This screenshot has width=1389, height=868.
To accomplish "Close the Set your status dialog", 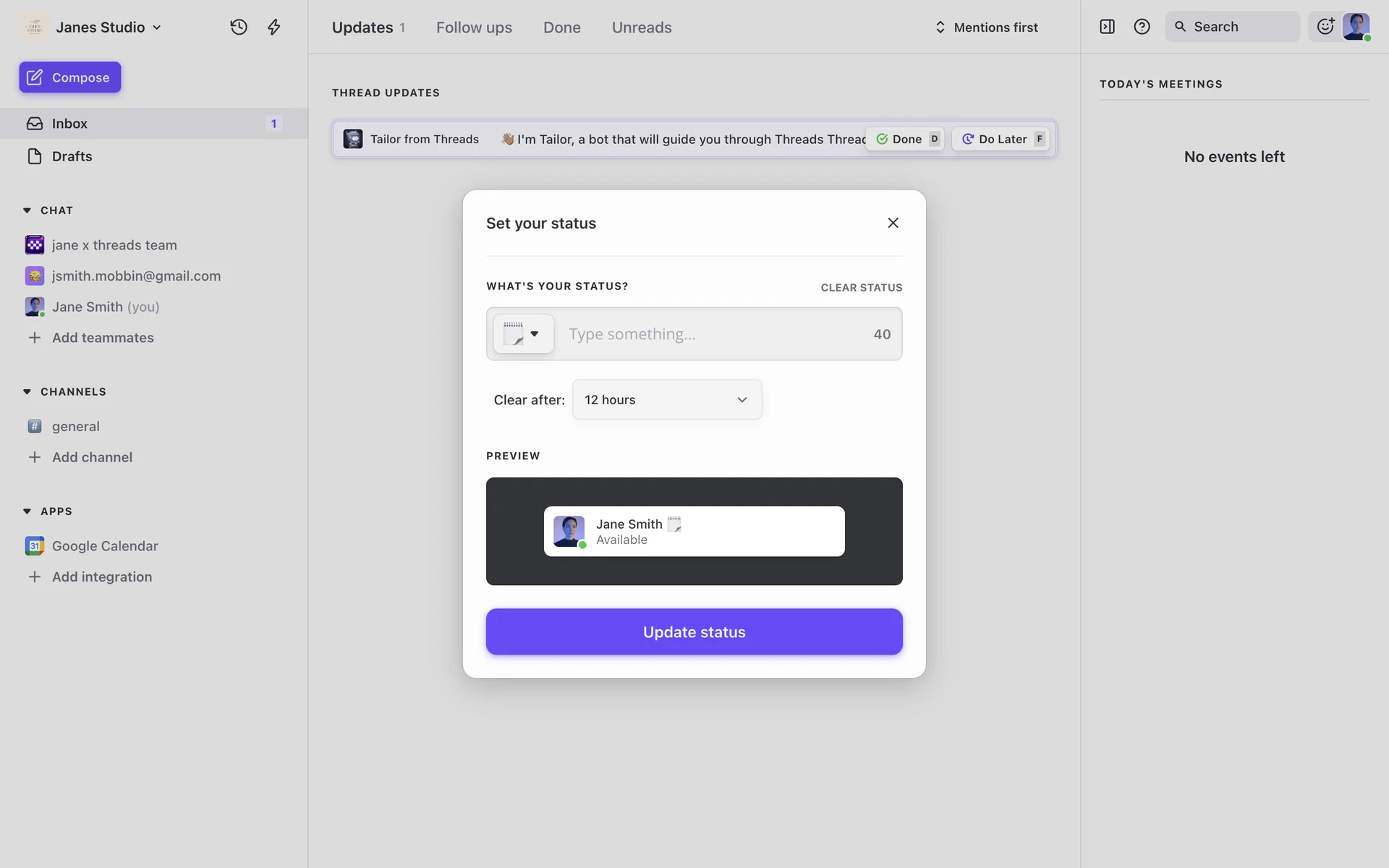I will pyautogui.click(x=893, y=223).
